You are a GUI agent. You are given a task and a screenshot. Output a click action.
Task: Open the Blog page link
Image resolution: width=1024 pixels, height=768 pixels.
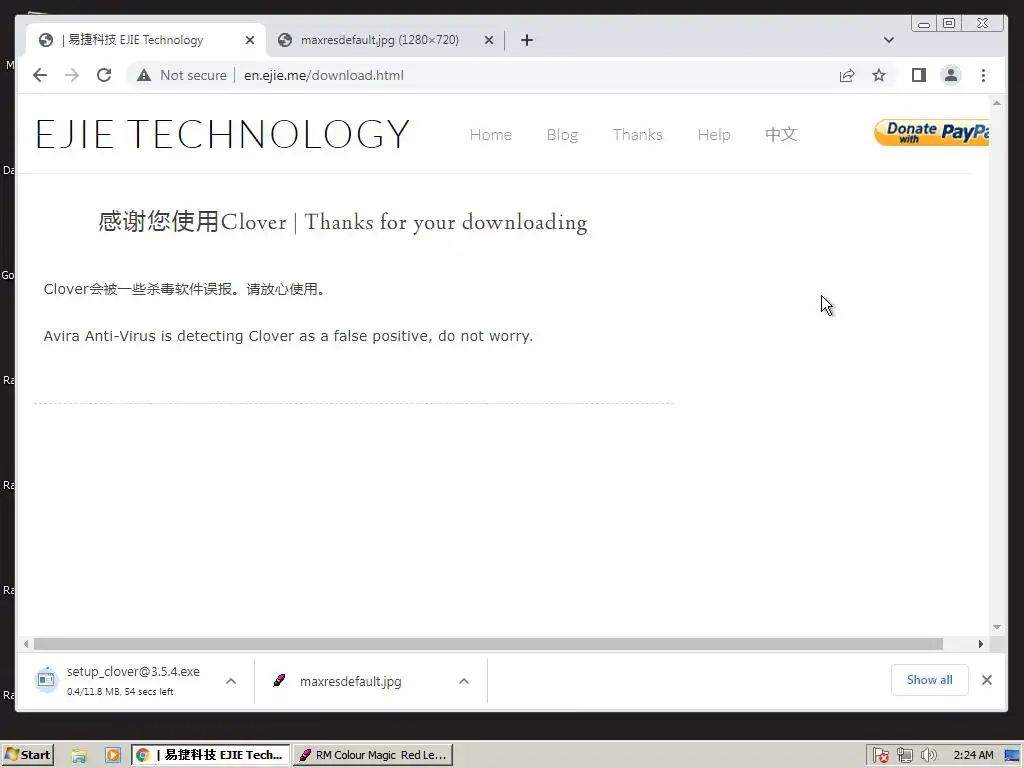click(562, 135)
